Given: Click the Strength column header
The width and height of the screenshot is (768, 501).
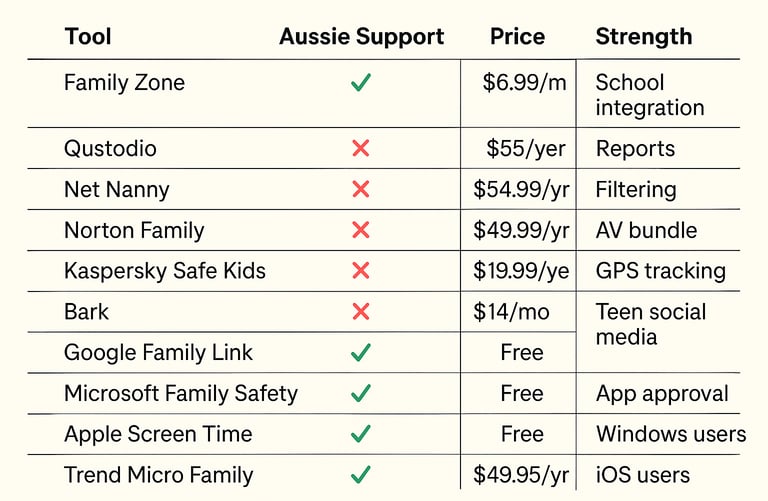Looking at the screenshot, I should coord(644,37).
